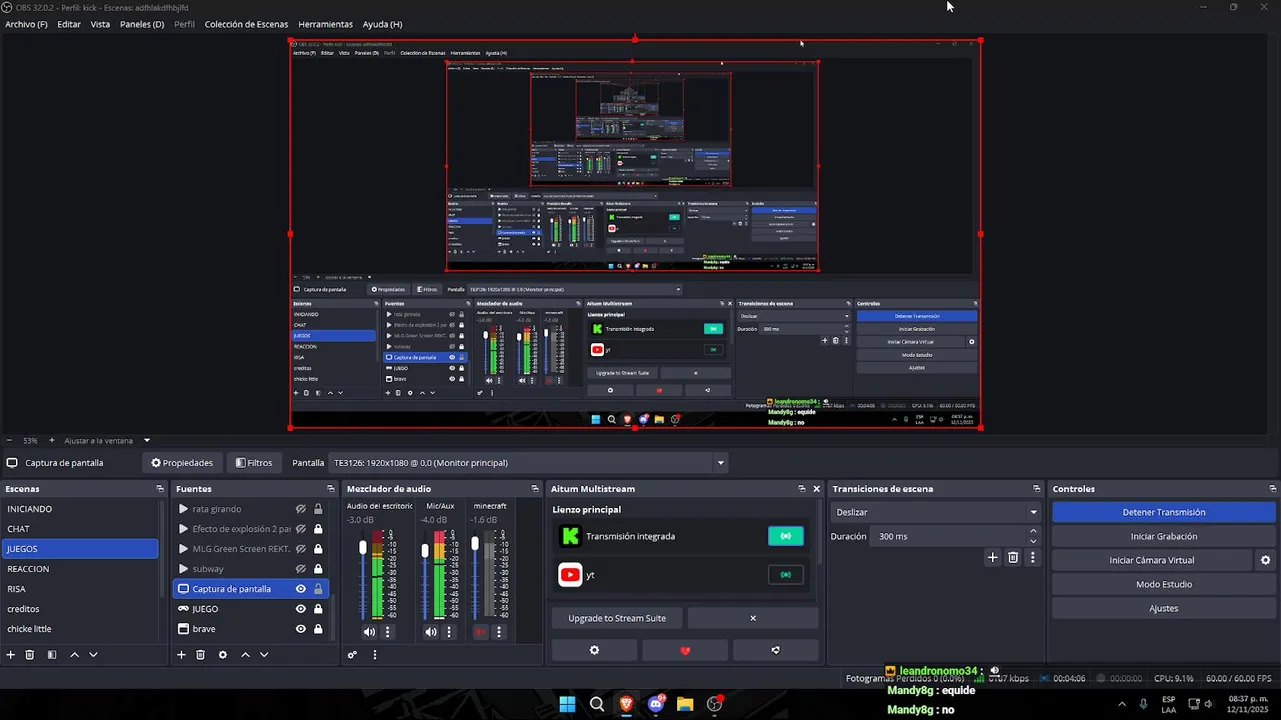Open scene filters icon in Escenas toolbar
Image resolution: width=1281 pixels, height=720 pixels.
pyautogui.click(x=52, y=655)
